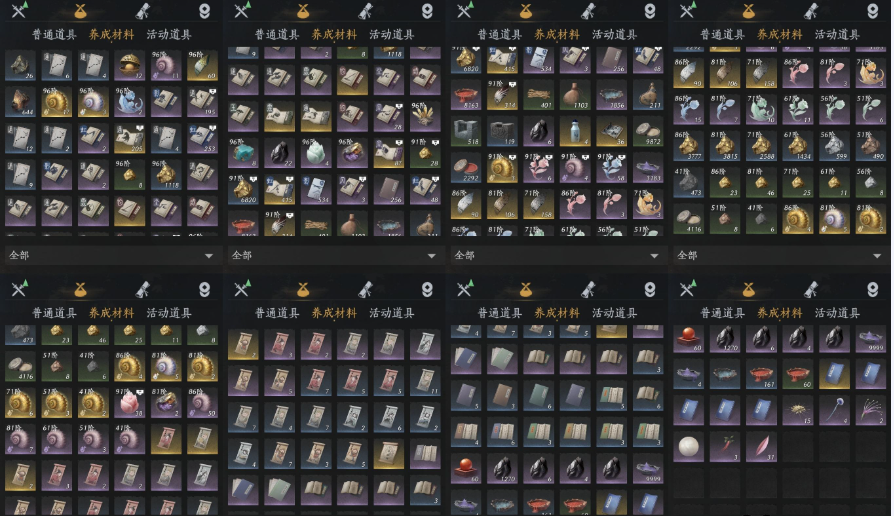Select the white pearl item
894x516 pixels.
[x=688, y=446]
